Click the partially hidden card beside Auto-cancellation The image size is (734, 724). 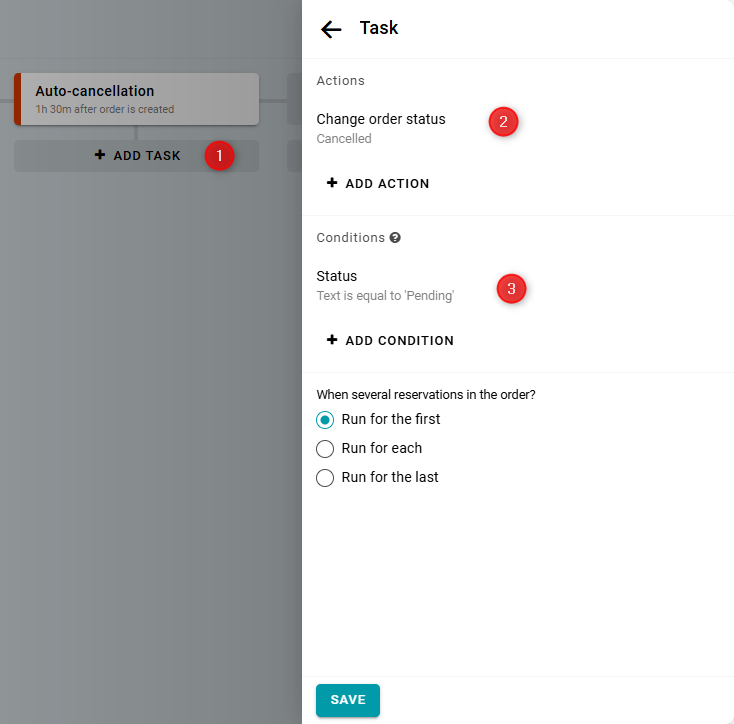coord(294,99)
